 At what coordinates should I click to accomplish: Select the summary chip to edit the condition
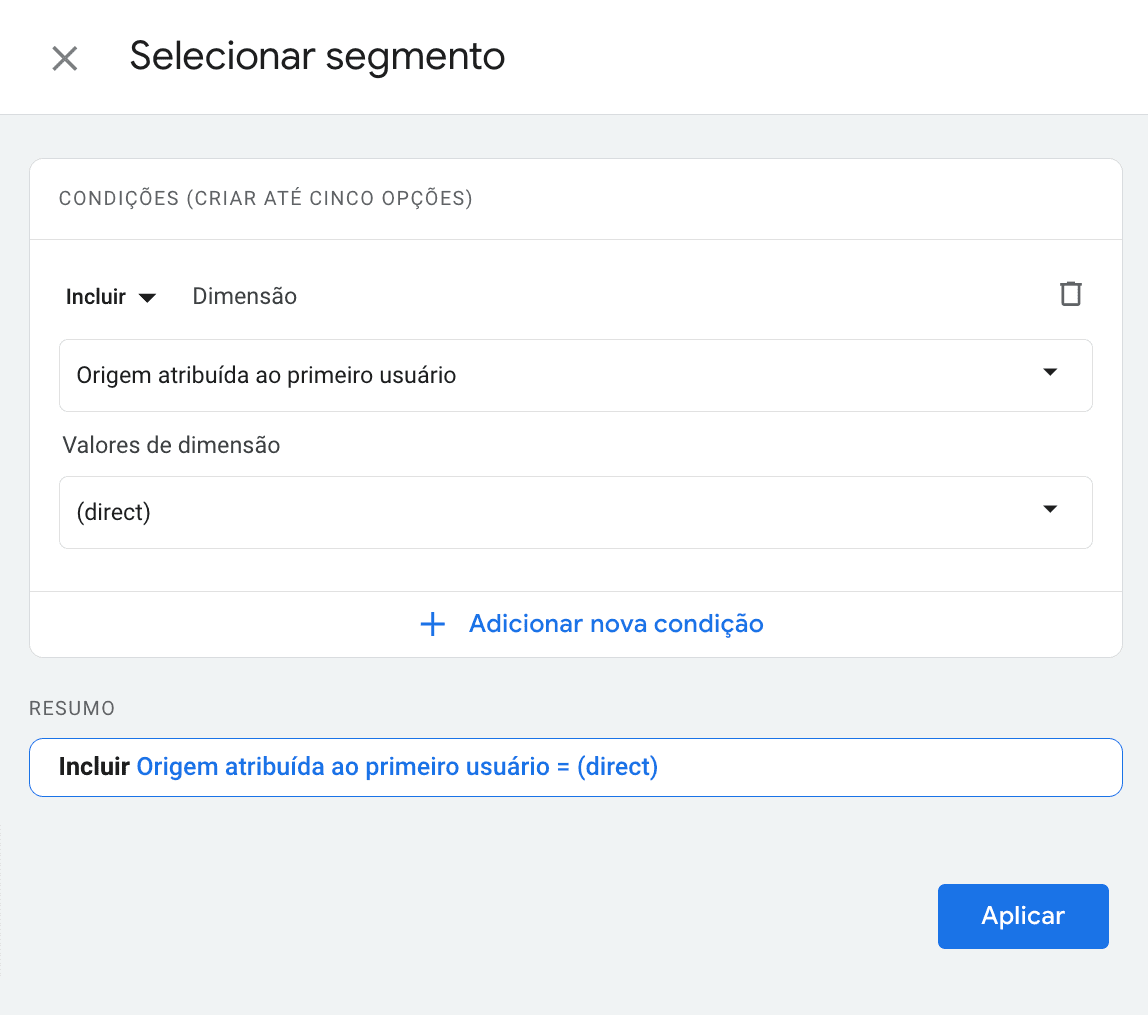tap(575, 766)
